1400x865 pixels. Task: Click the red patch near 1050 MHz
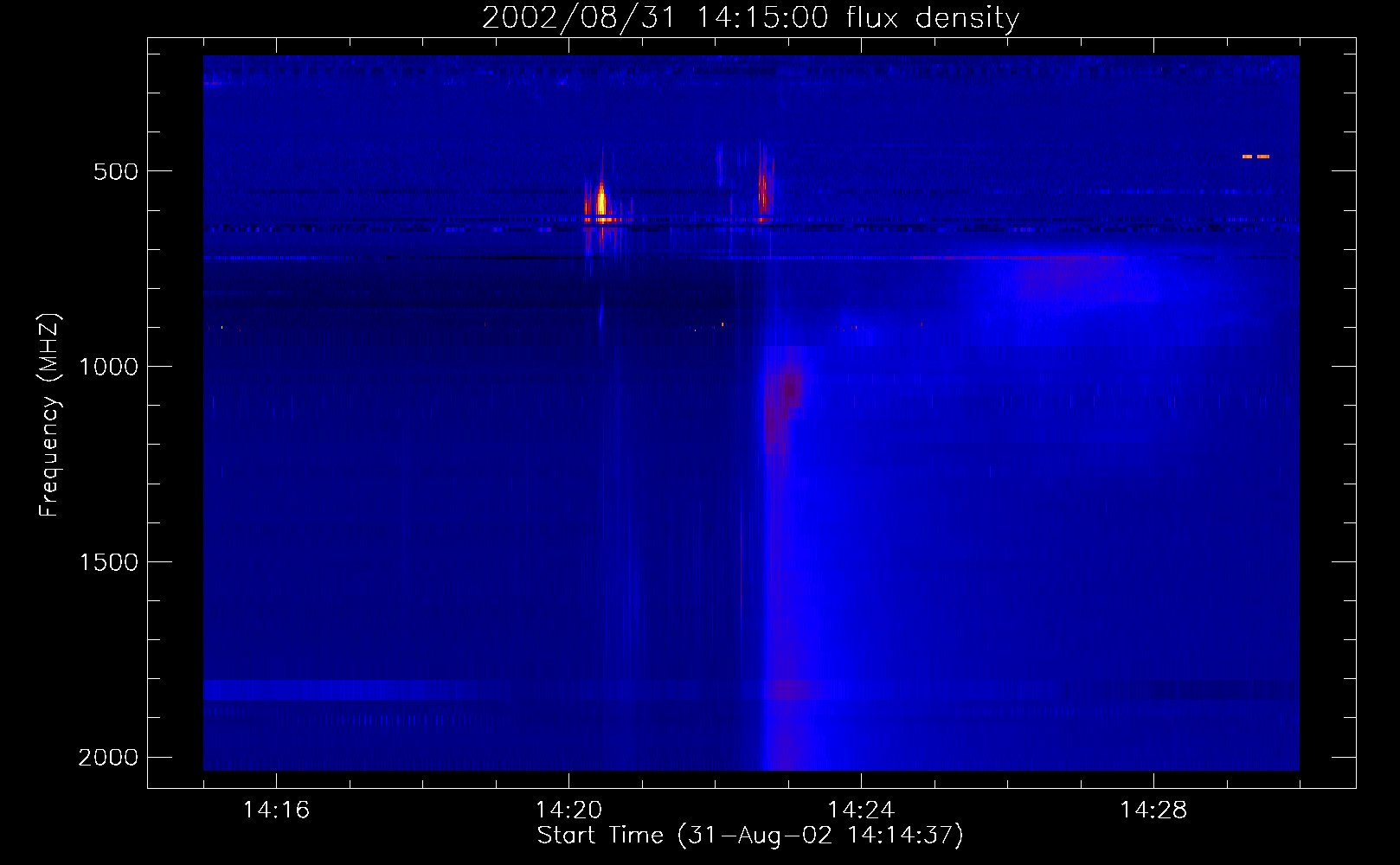tap(789, 388)
